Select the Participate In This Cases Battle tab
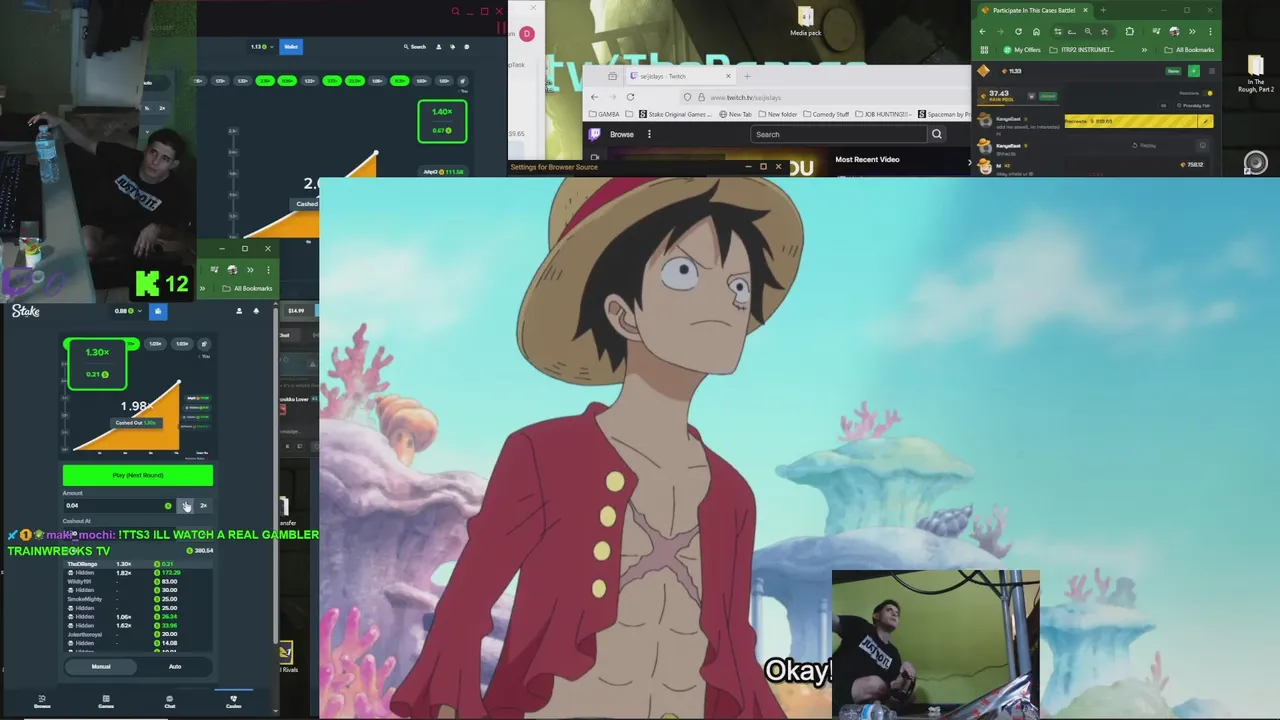 1034,10
